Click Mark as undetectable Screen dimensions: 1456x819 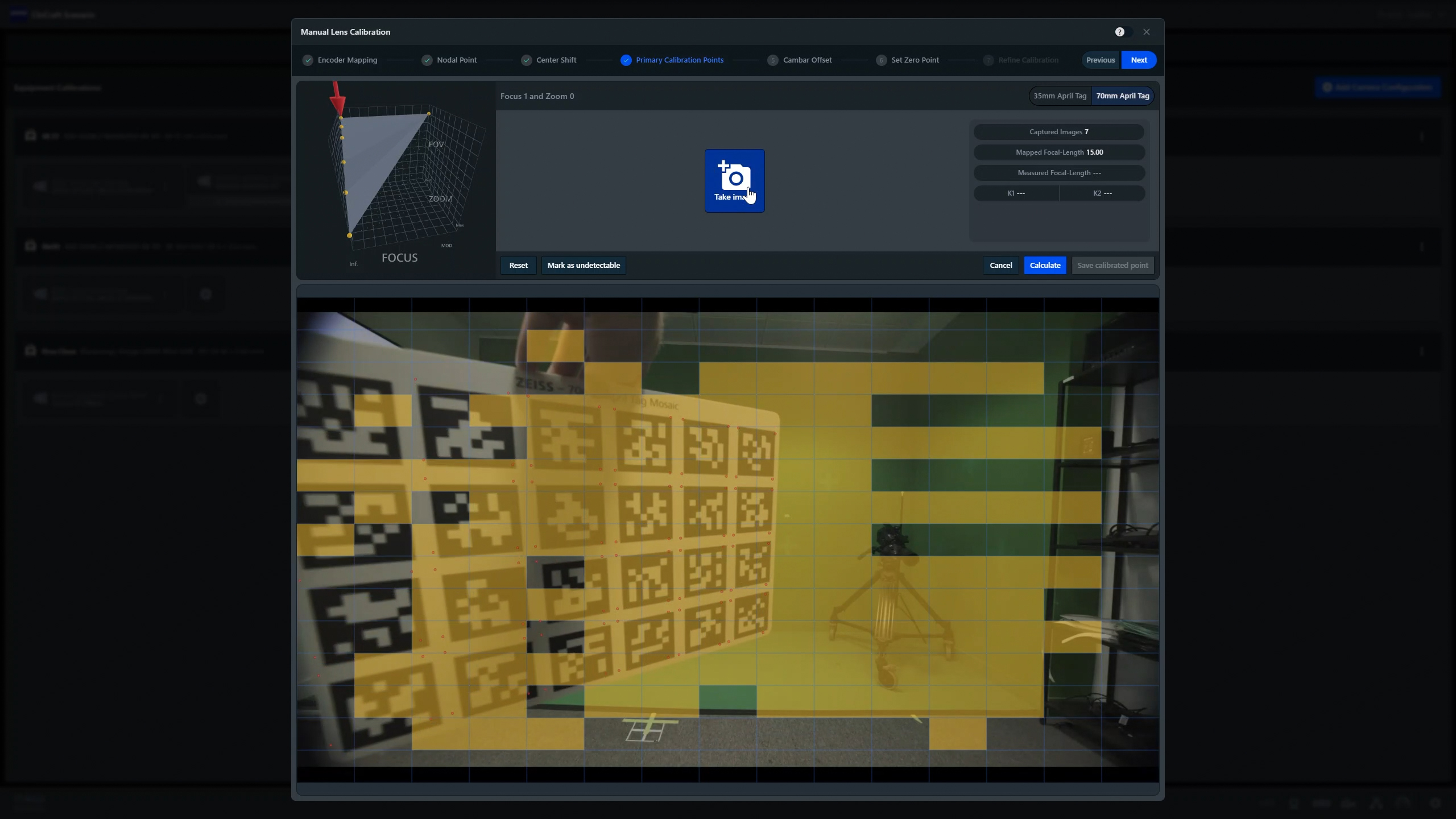pyautogui.click(x=584, y=265)
